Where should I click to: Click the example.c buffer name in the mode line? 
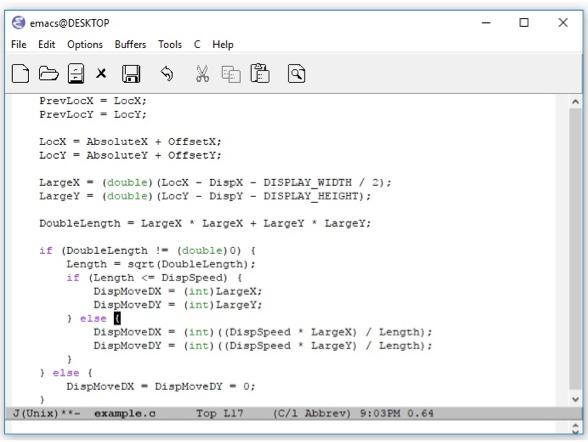(x=124, y=414)
